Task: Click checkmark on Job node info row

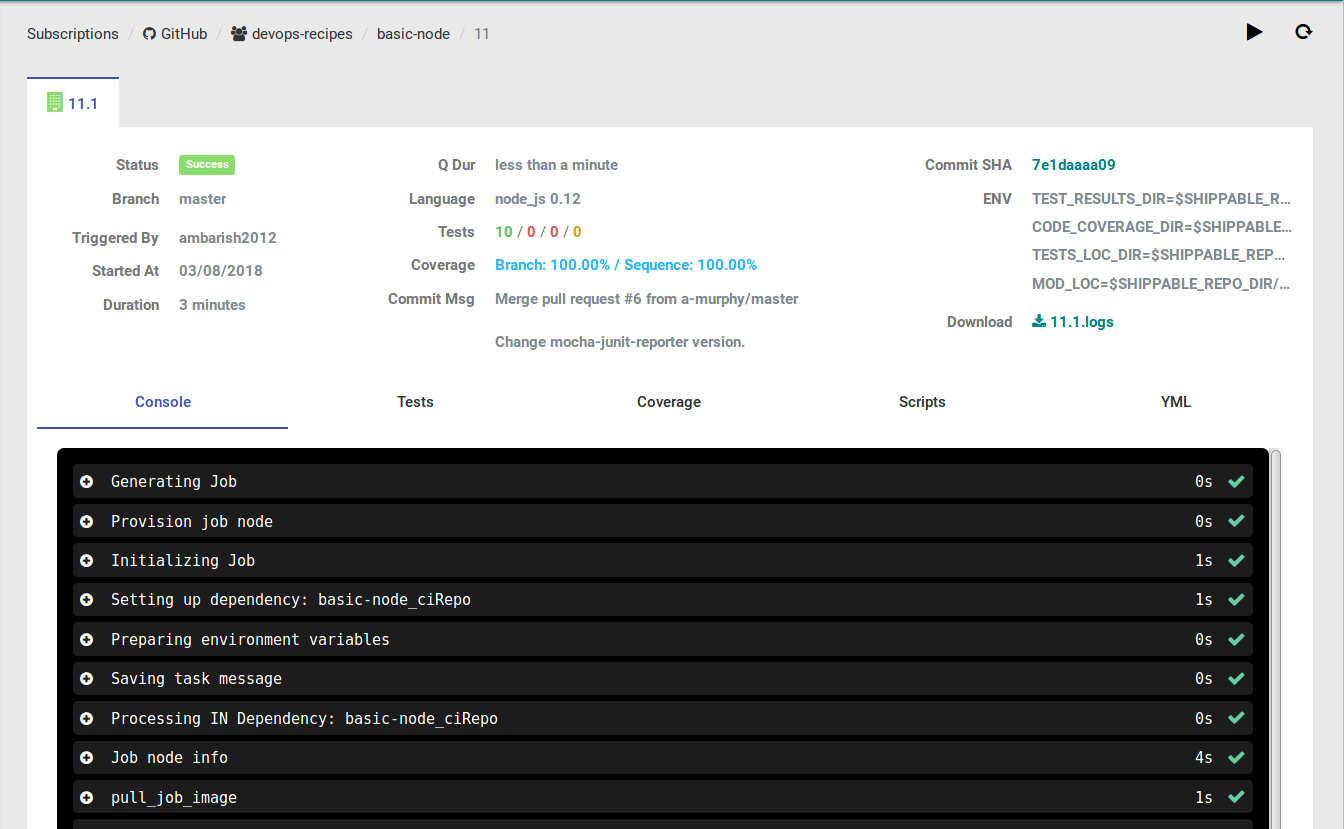Action: [1236, 758]
